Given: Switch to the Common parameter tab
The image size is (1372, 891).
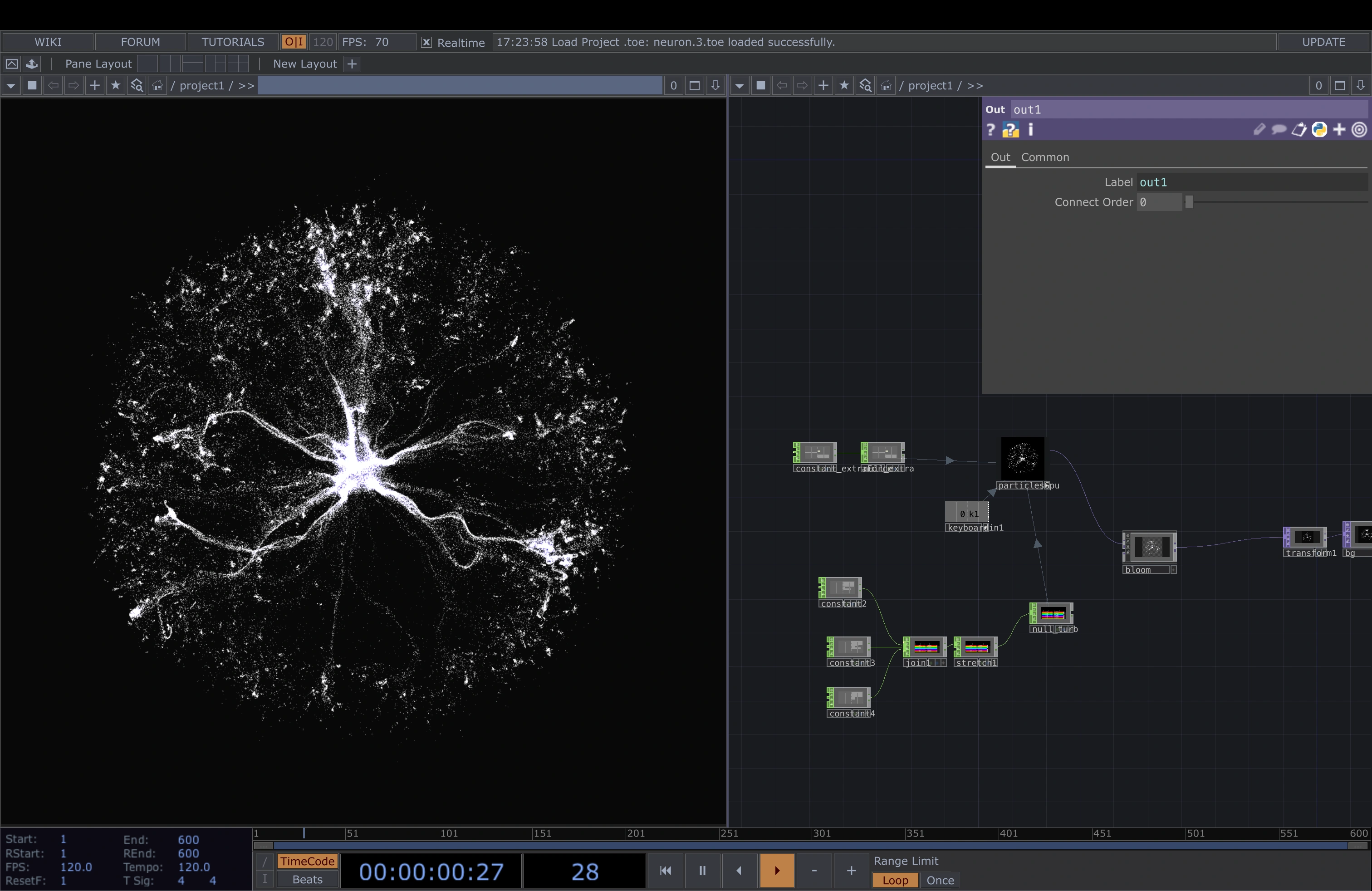Looking at the screenshot, I should click(x=1044, y=157).
